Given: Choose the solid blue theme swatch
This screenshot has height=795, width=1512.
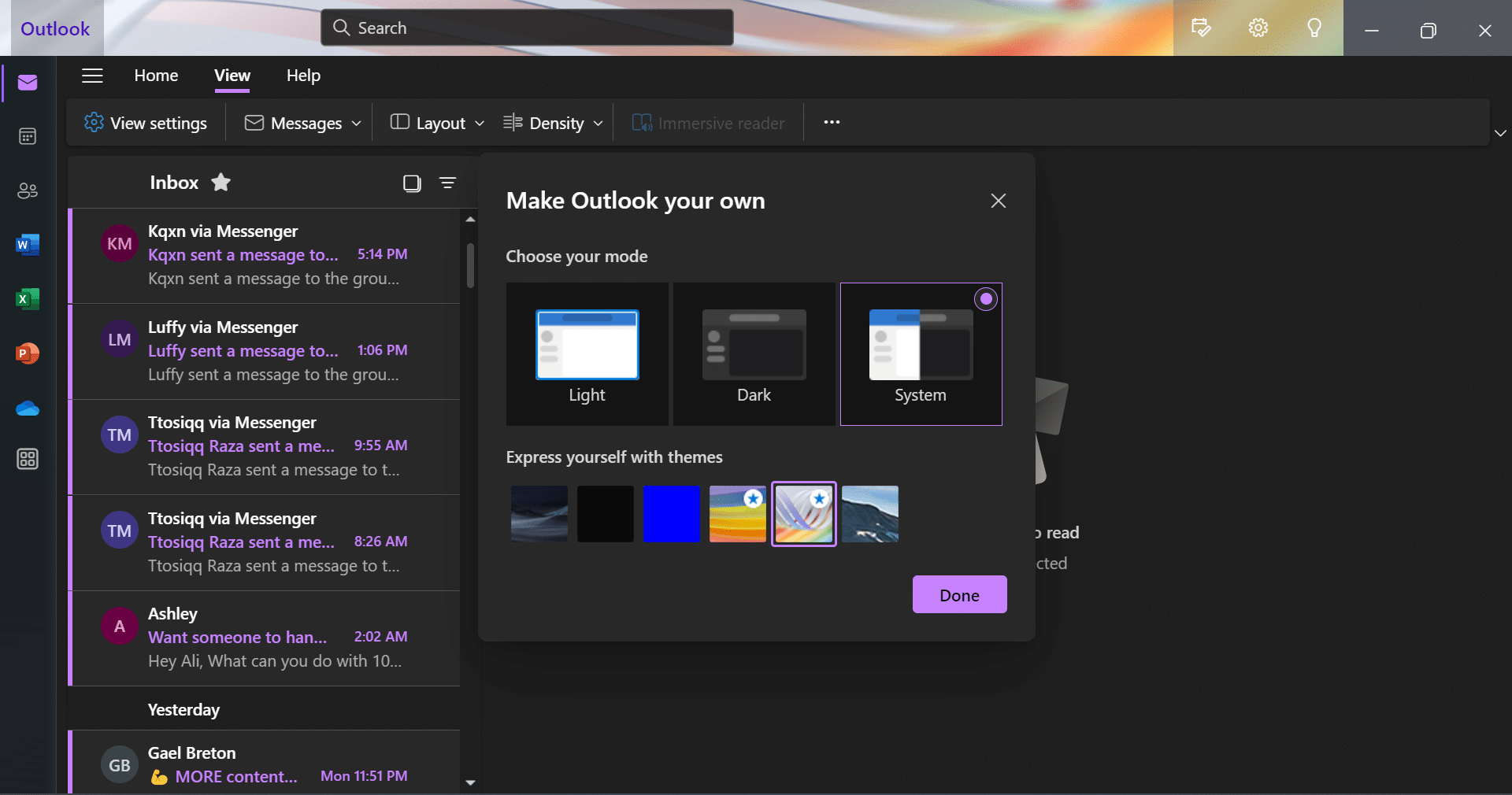Looking at the screenshot, I should click(671, 514).
